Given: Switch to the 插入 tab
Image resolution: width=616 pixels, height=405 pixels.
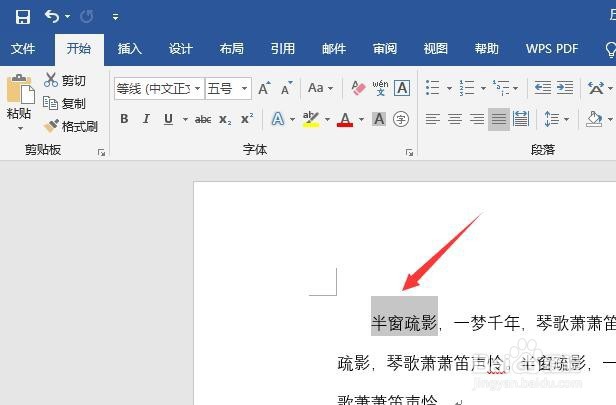Looking at the screenshot, I should [x=130, y=49].
